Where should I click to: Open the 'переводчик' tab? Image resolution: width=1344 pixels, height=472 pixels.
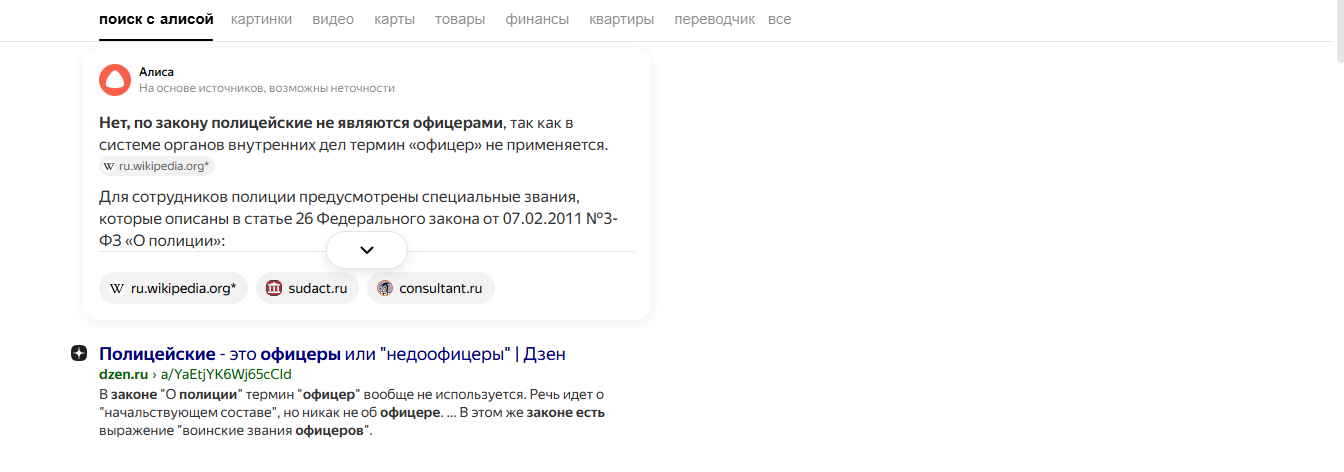pyautogui.click(x=714, y=19)
